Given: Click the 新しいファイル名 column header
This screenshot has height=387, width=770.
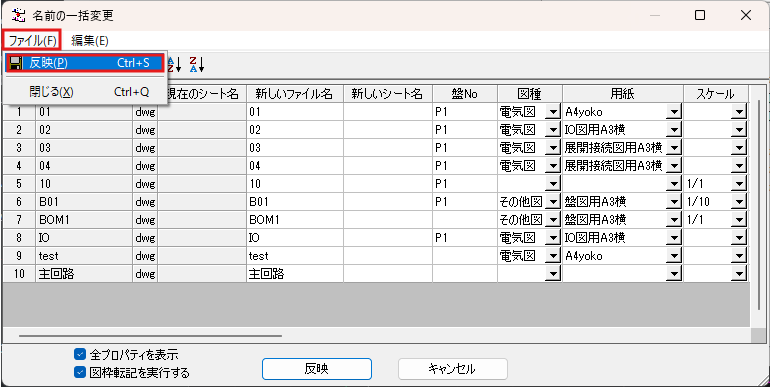Looking at the screenshot, I should pos(295,94).
